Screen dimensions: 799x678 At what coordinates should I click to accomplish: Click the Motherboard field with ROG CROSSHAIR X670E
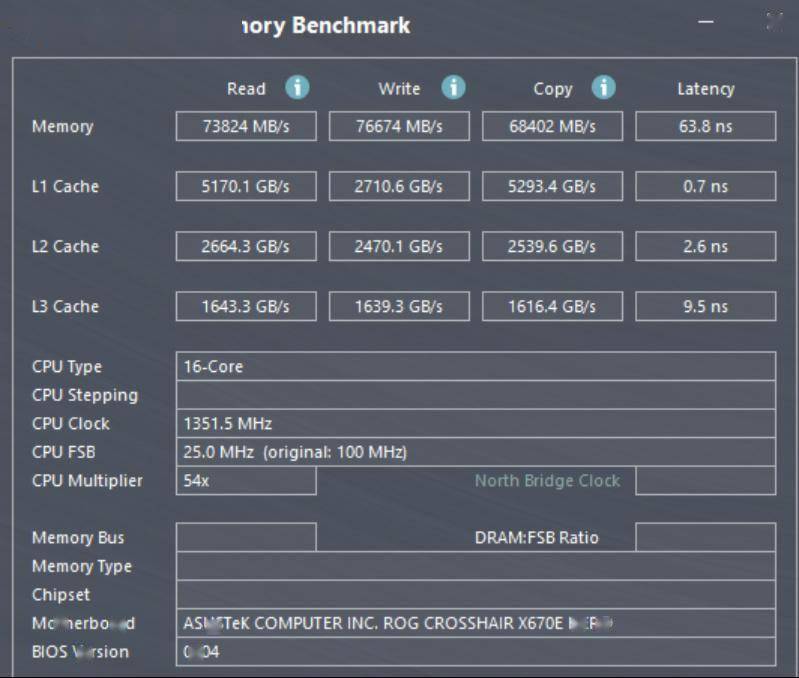[x=475, y=623]
